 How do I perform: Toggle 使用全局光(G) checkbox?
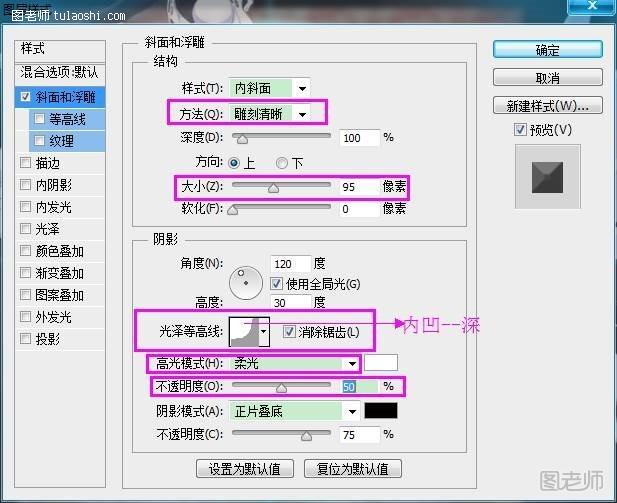[x=276, y=283]
